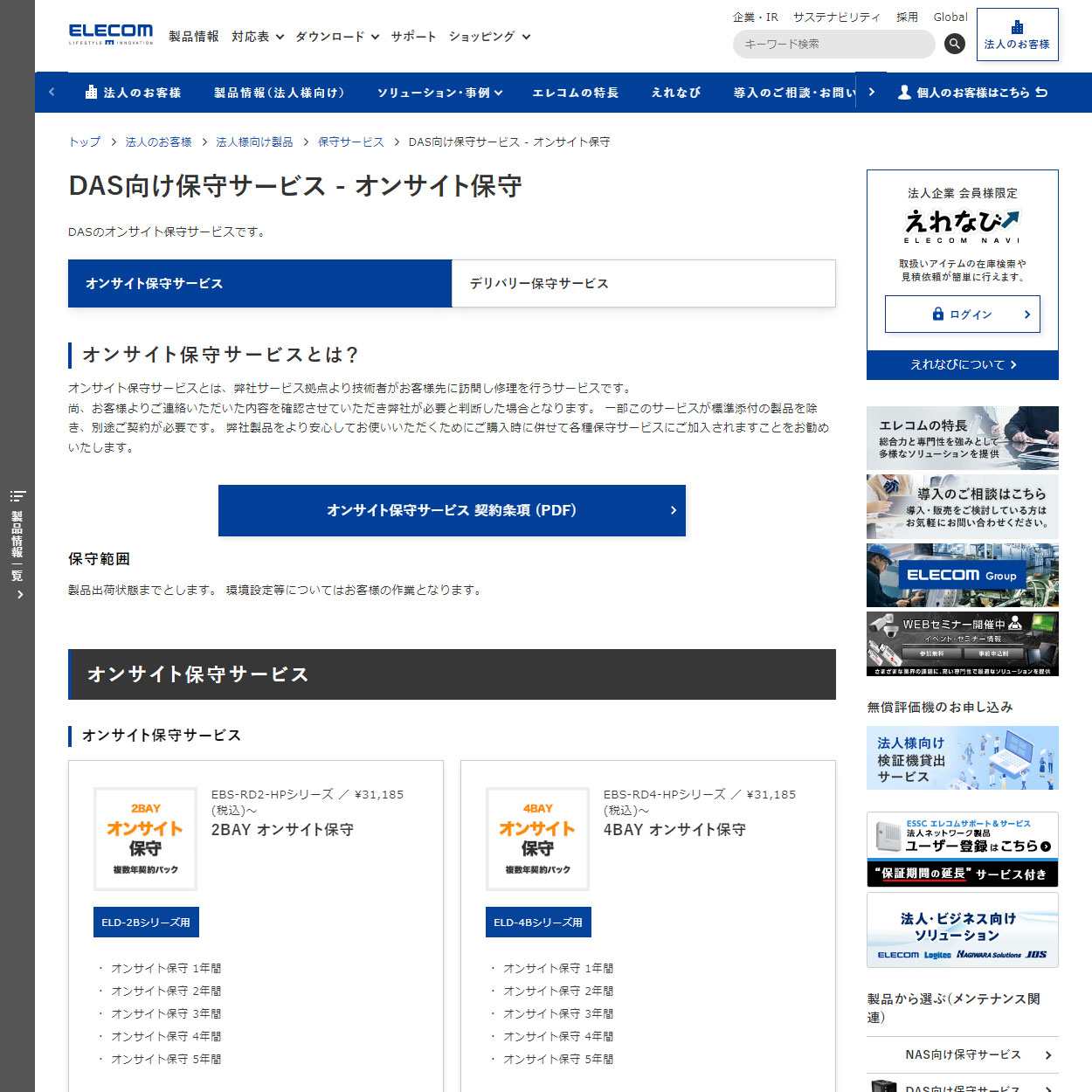Viewport: 1092px width, 1092px height.
Task: Open the 製品情報一覧 side panel tab
Action: [x=17, y=542]
